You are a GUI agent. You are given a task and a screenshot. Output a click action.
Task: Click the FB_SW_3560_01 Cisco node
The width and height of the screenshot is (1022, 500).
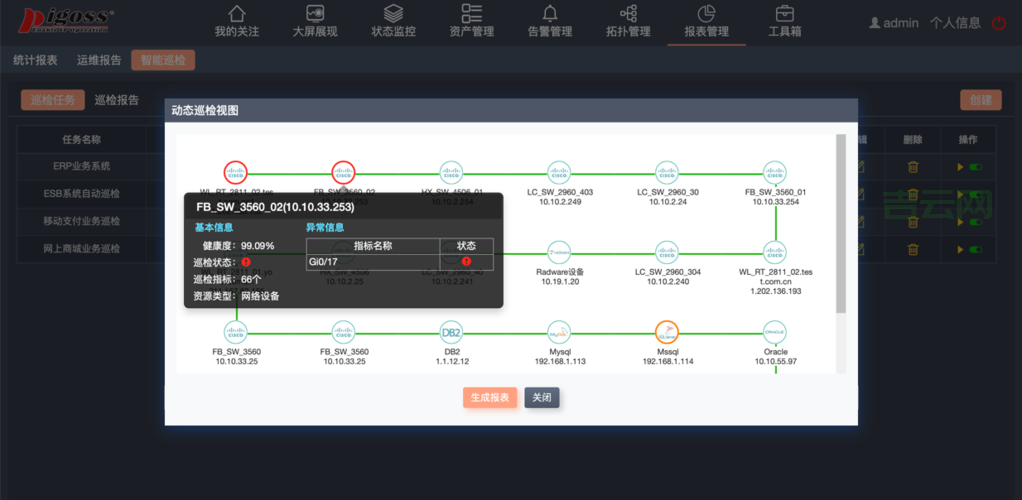(x=775, y=172)
